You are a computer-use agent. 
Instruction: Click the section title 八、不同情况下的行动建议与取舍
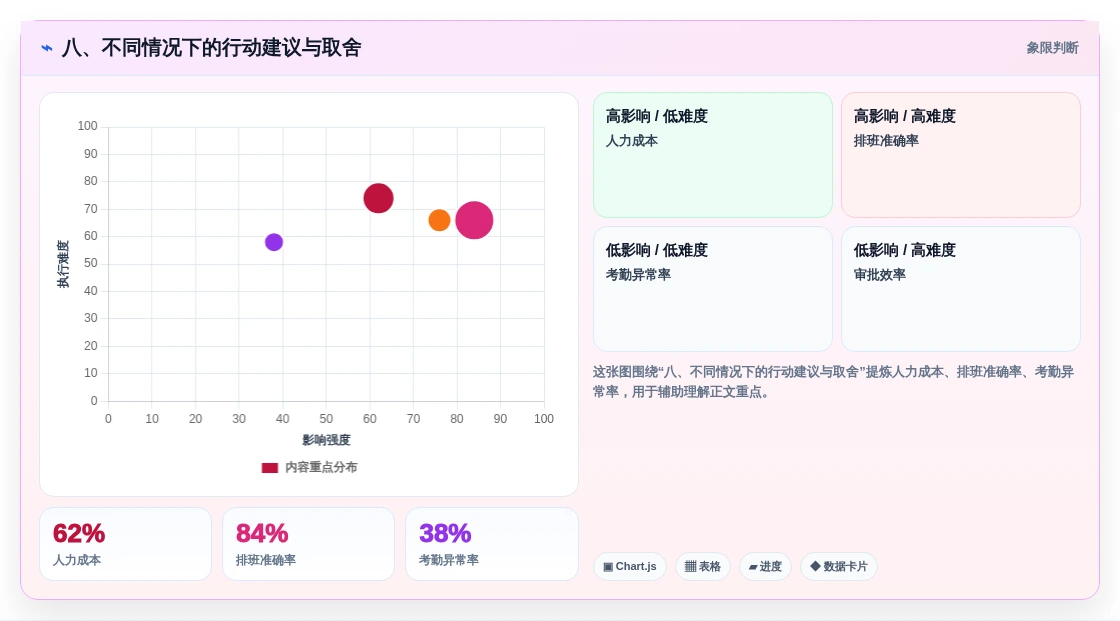(211, 48)
